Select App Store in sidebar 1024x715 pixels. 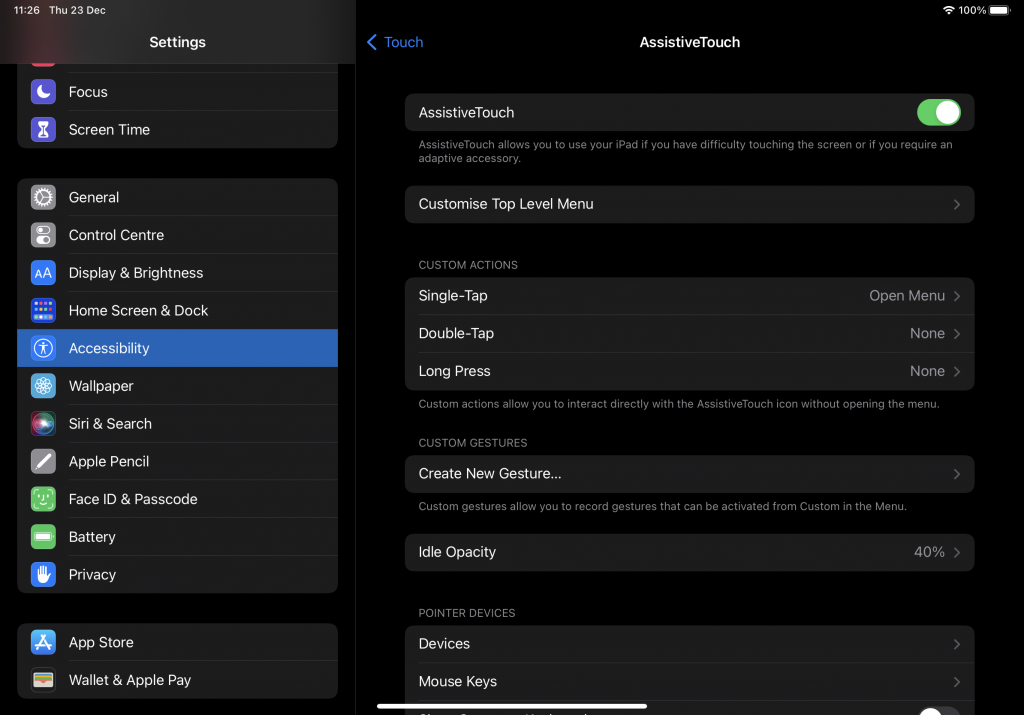tap(178, 643)
